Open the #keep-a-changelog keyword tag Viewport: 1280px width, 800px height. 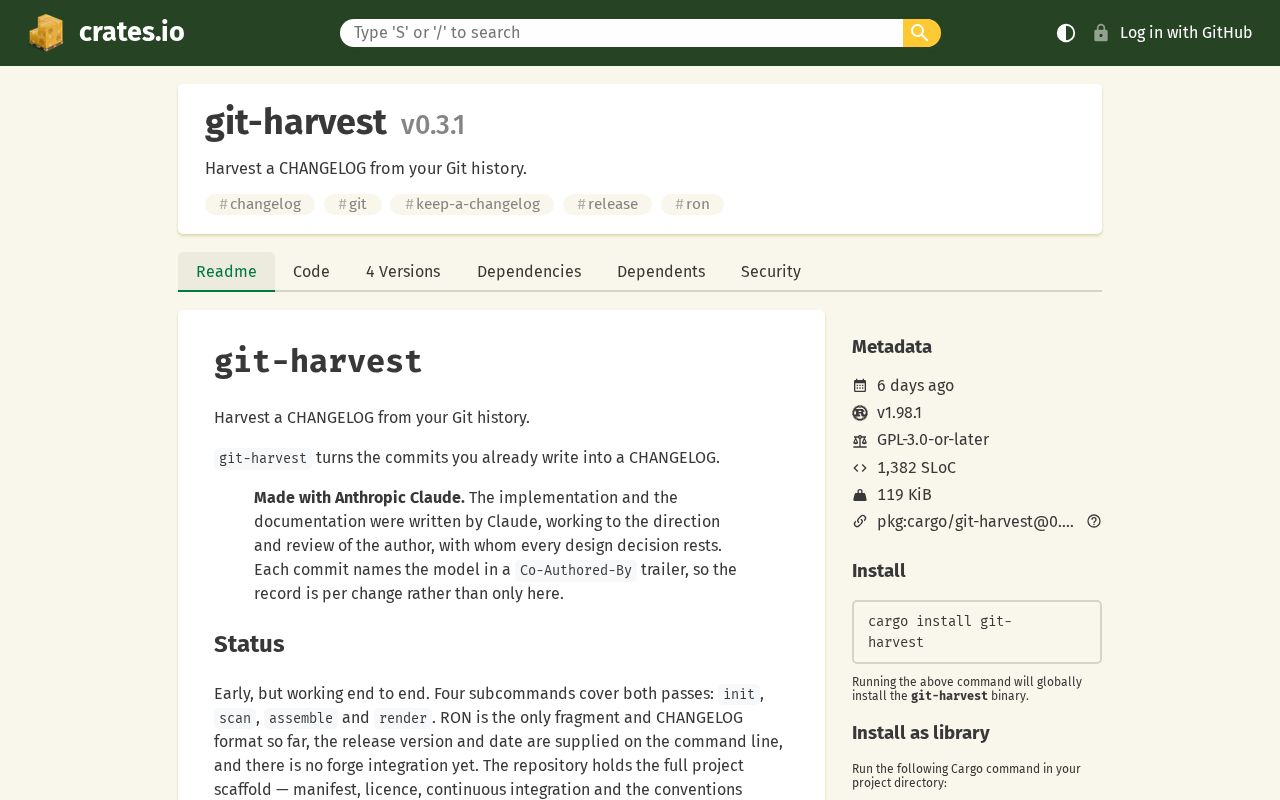(472, 204)
